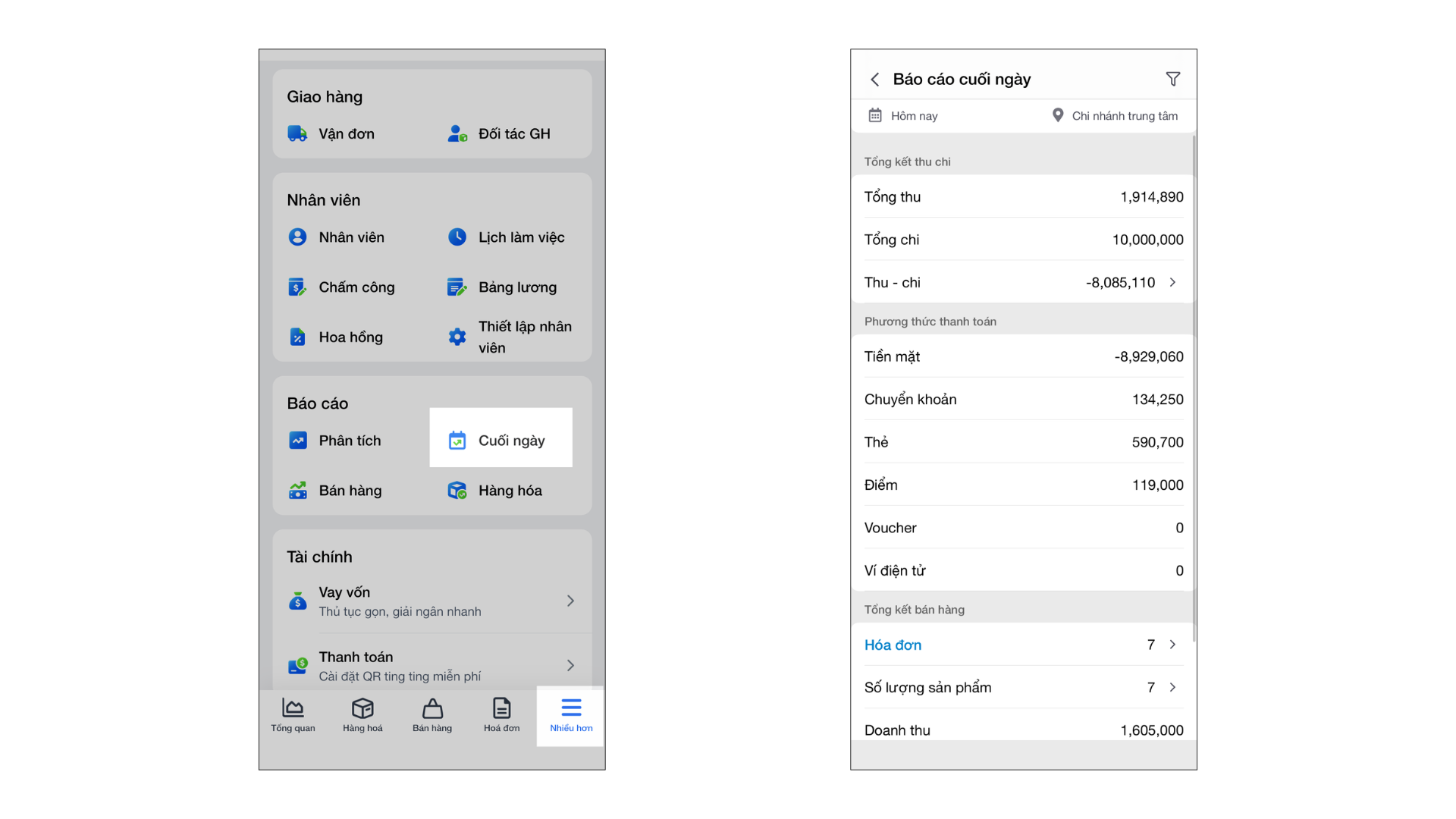The height and width of the screenshot is (819, 1456).
Task: Open Lịch làm việc clock icon
Action: (457, 237)
